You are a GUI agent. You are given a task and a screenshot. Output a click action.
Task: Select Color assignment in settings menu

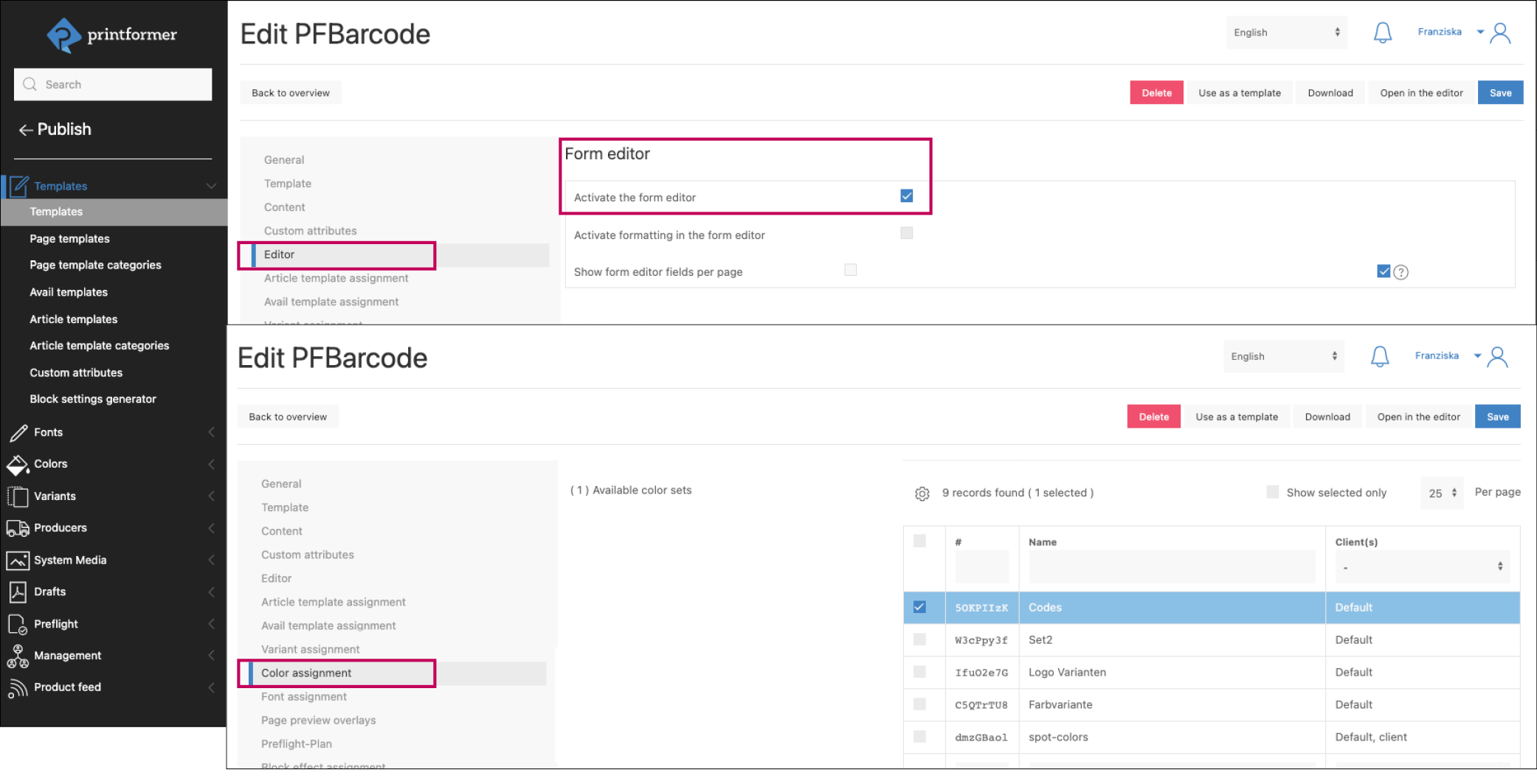[306, 673]
